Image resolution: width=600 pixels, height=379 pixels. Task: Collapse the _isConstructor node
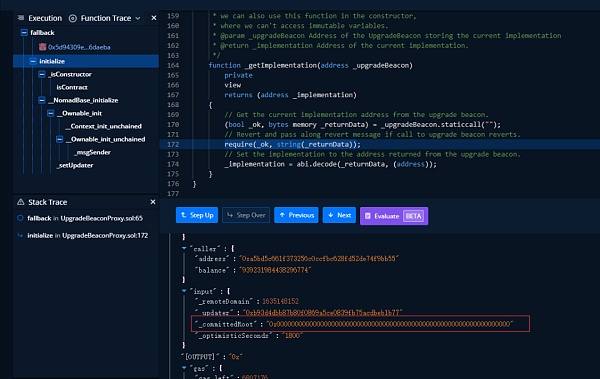pos(42,74)
